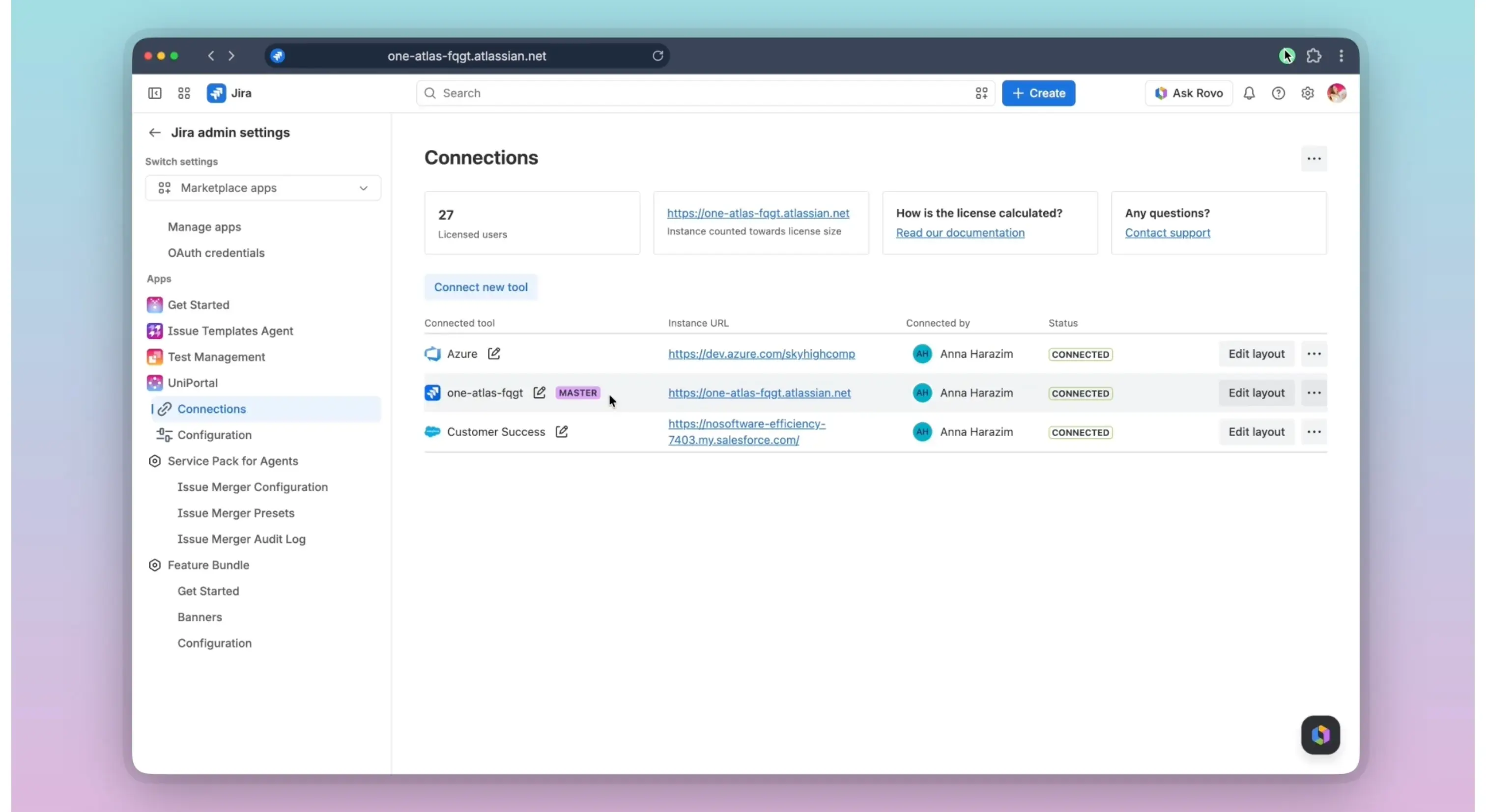Viewport: 1486px width, 812px height.
Task: Open the app switcher grid icon
Action: pyautogui.click(x=184, y=93)
